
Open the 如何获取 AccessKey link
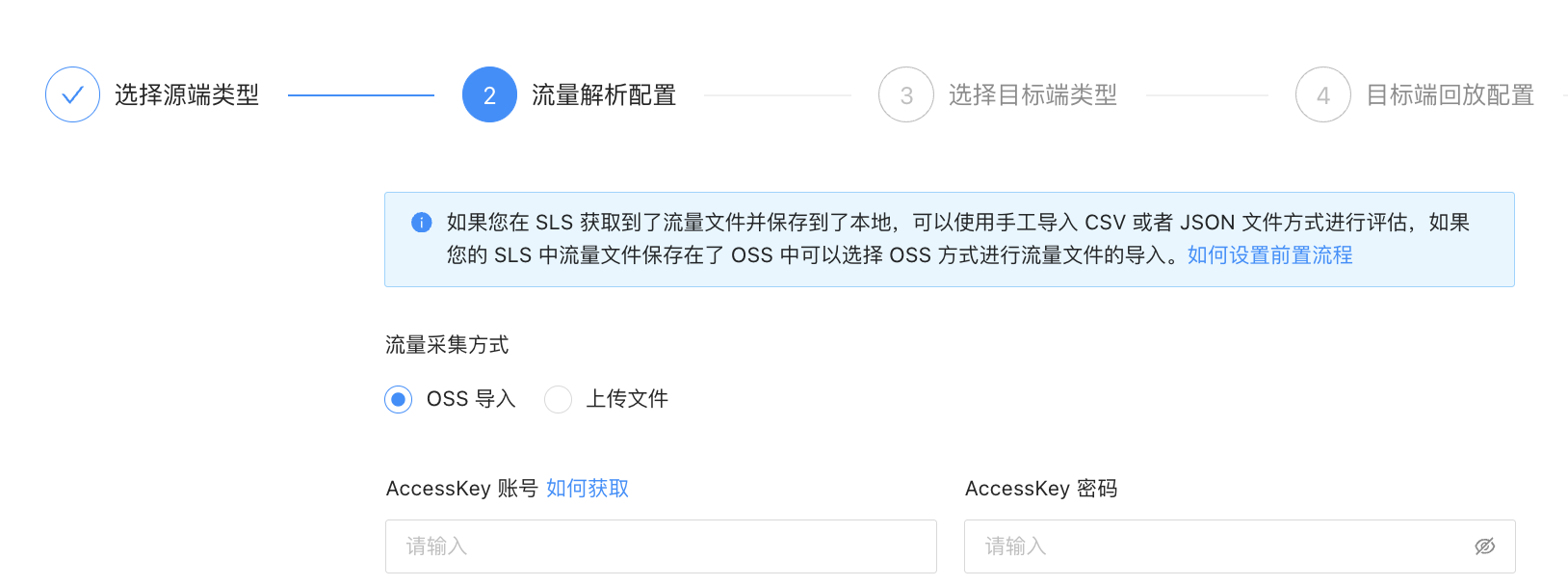(588, 489)
